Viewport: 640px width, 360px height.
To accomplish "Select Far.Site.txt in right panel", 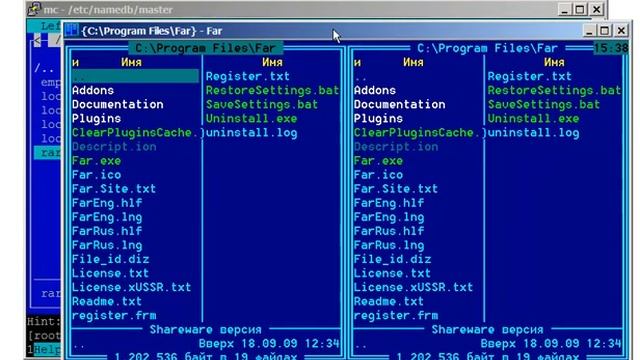I will [396, 189].
